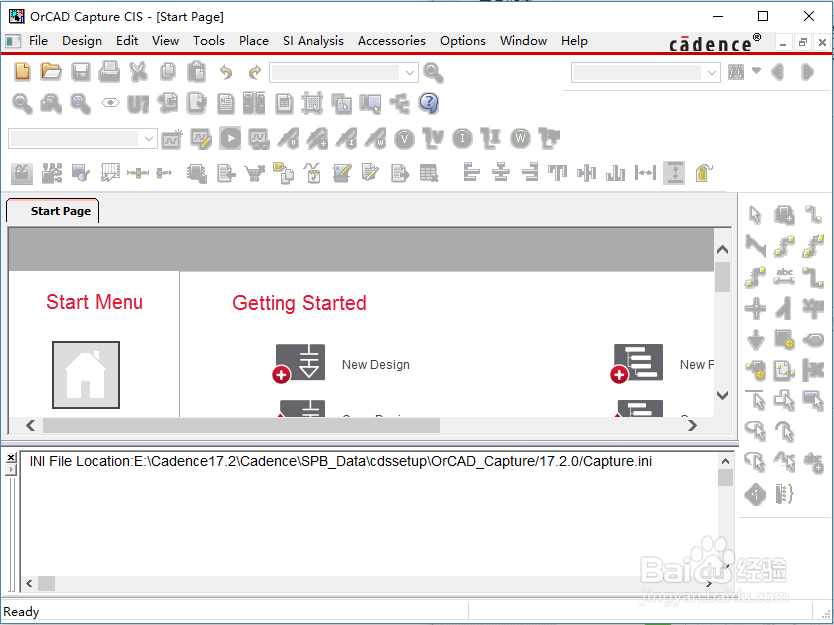Click the session log scroll up arrow
This screenshot has width=834, height=625.
(725, 461)
